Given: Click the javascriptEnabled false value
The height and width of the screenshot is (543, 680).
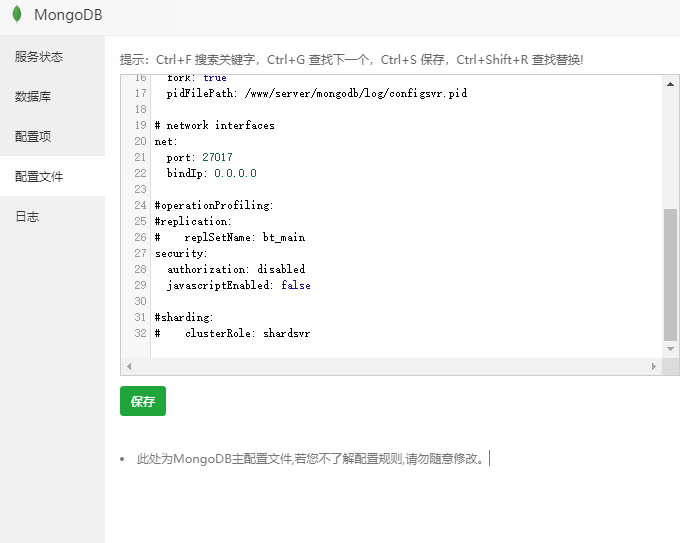Looking at the screenshot, I should point(296,285).
